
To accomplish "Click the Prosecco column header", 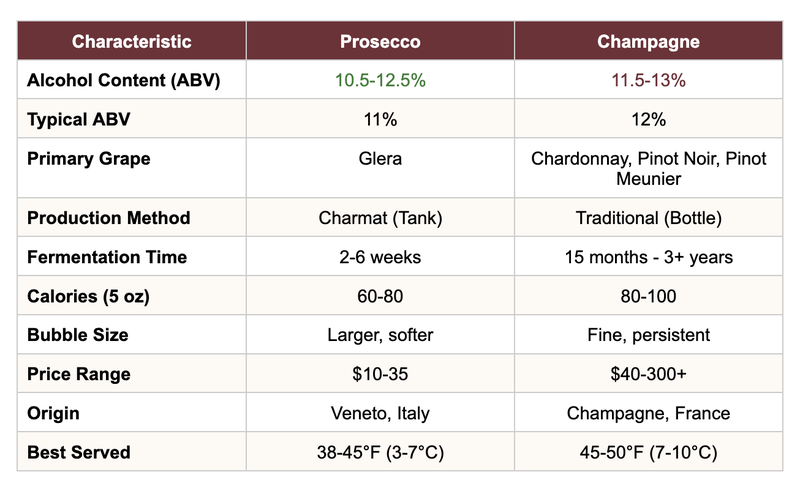I will click(380, 42).
